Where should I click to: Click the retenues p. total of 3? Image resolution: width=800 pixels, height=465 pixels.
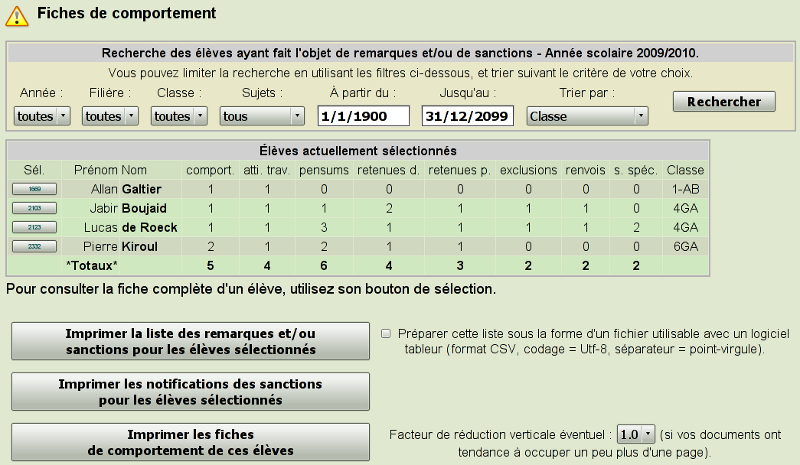coord(460,266)
